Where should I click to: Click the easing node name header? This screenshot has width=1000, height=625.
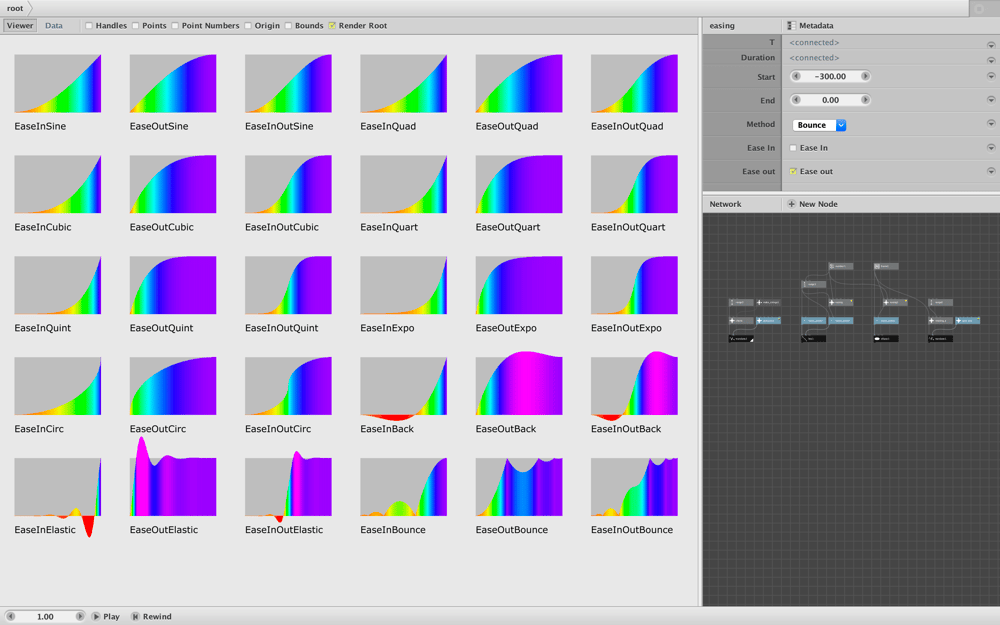[x=722, y=26]
